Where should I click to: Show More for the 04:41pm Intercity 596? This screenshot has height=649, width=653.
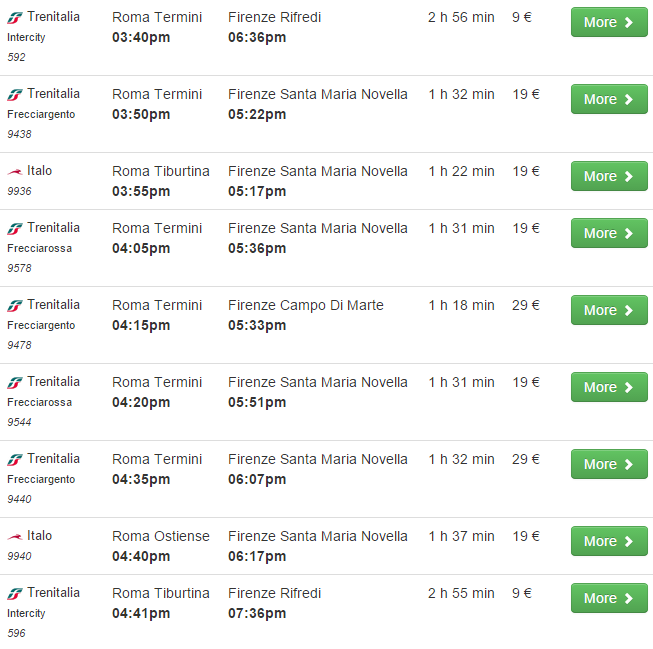(608, 598)
